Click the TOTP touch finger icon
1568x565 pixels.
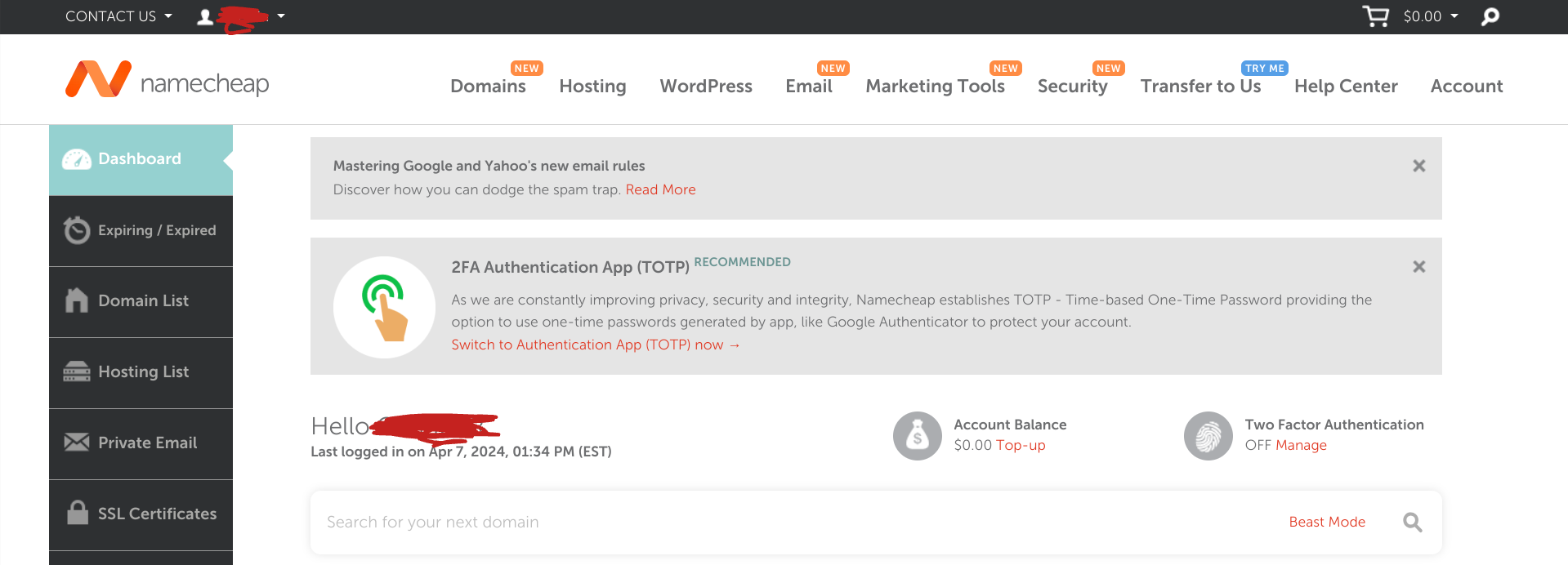point(384,307)
